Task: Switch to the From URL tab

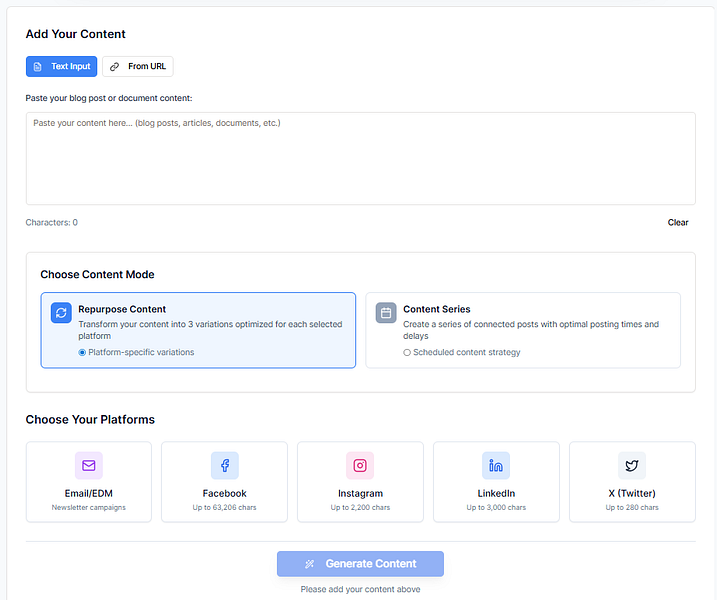Action: click(x=138, y=66)
